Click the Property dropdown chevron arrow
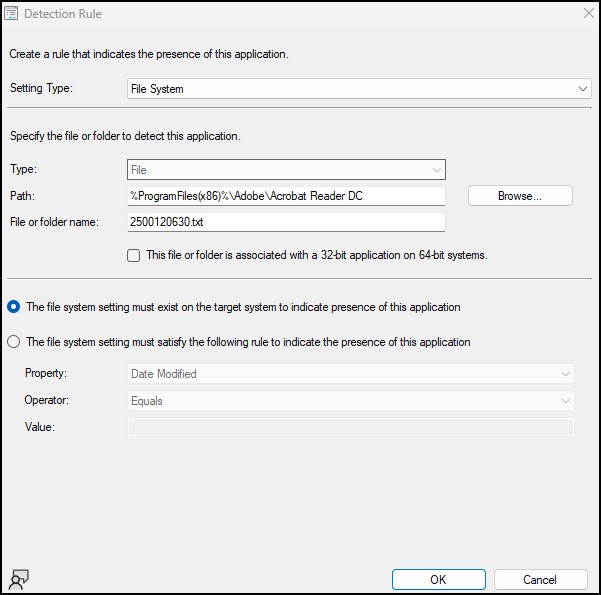This screenshot has width=601, height=595. tap(565, 374)
